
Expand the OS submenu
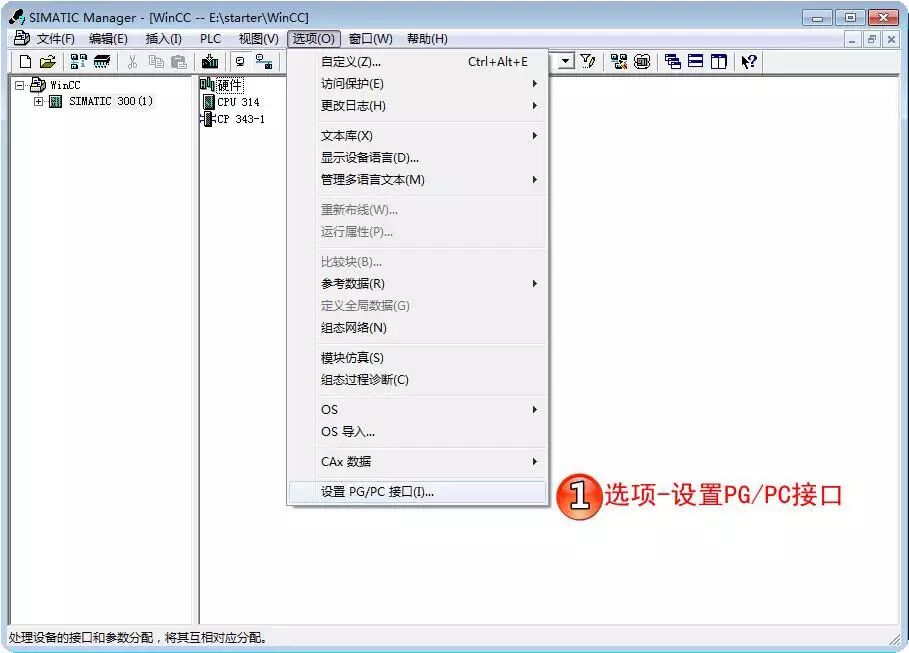[417, 409]
